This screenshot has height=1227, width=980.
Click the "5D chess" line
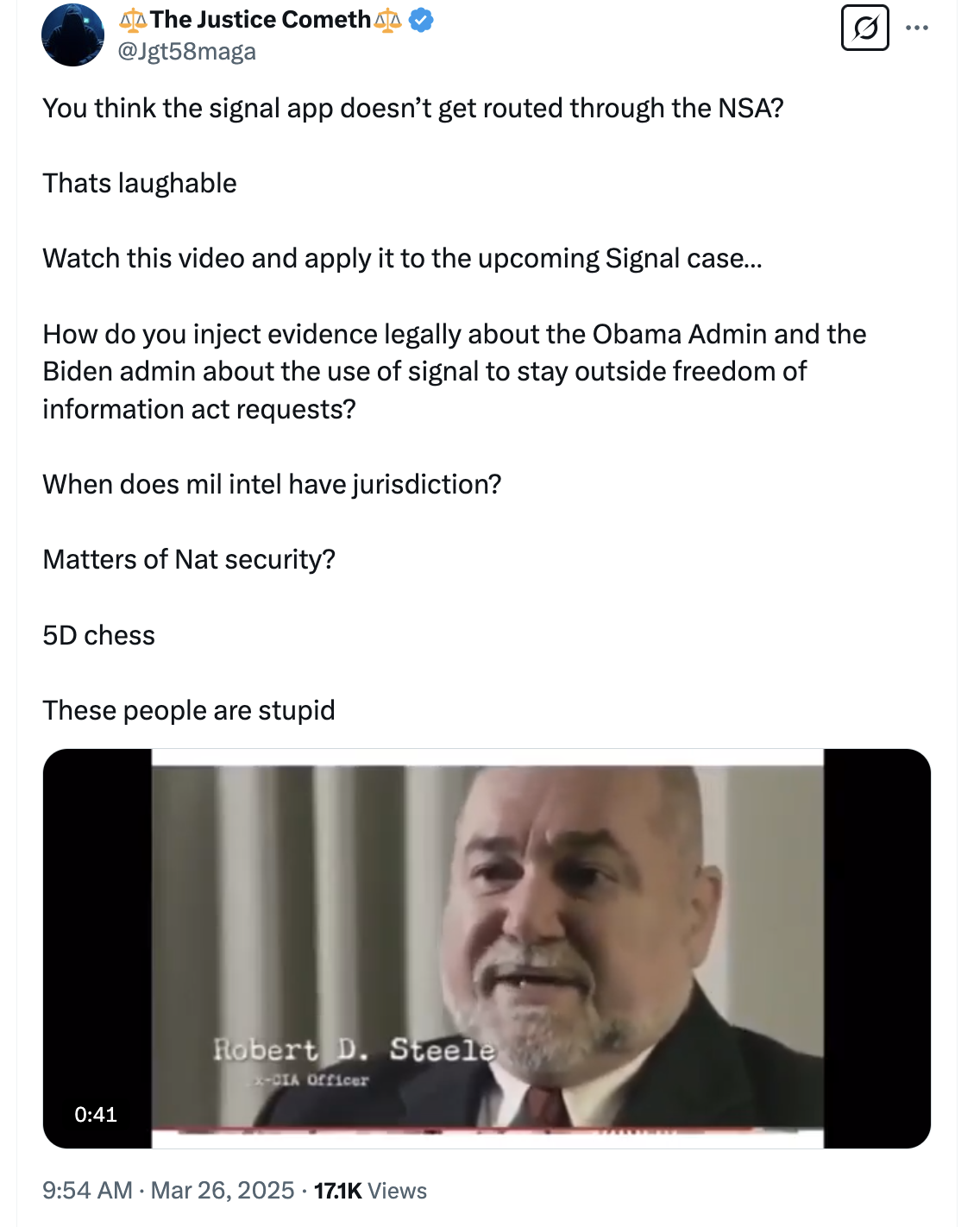point(99,635)
